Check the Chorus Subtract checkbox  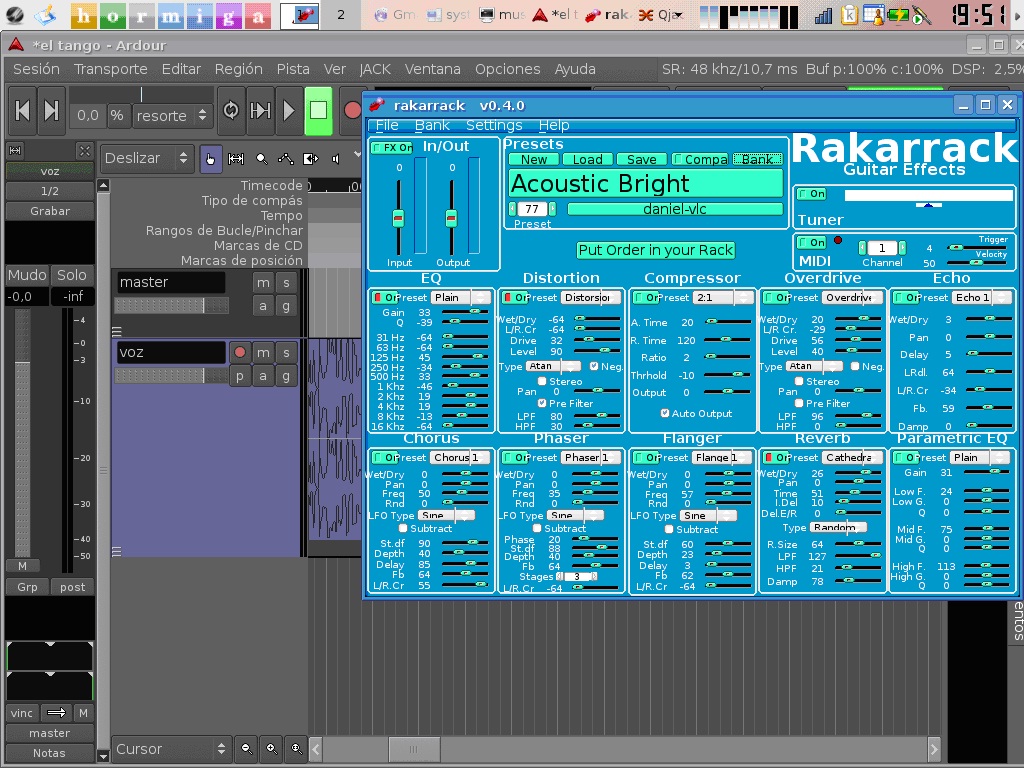pos(403,528)
